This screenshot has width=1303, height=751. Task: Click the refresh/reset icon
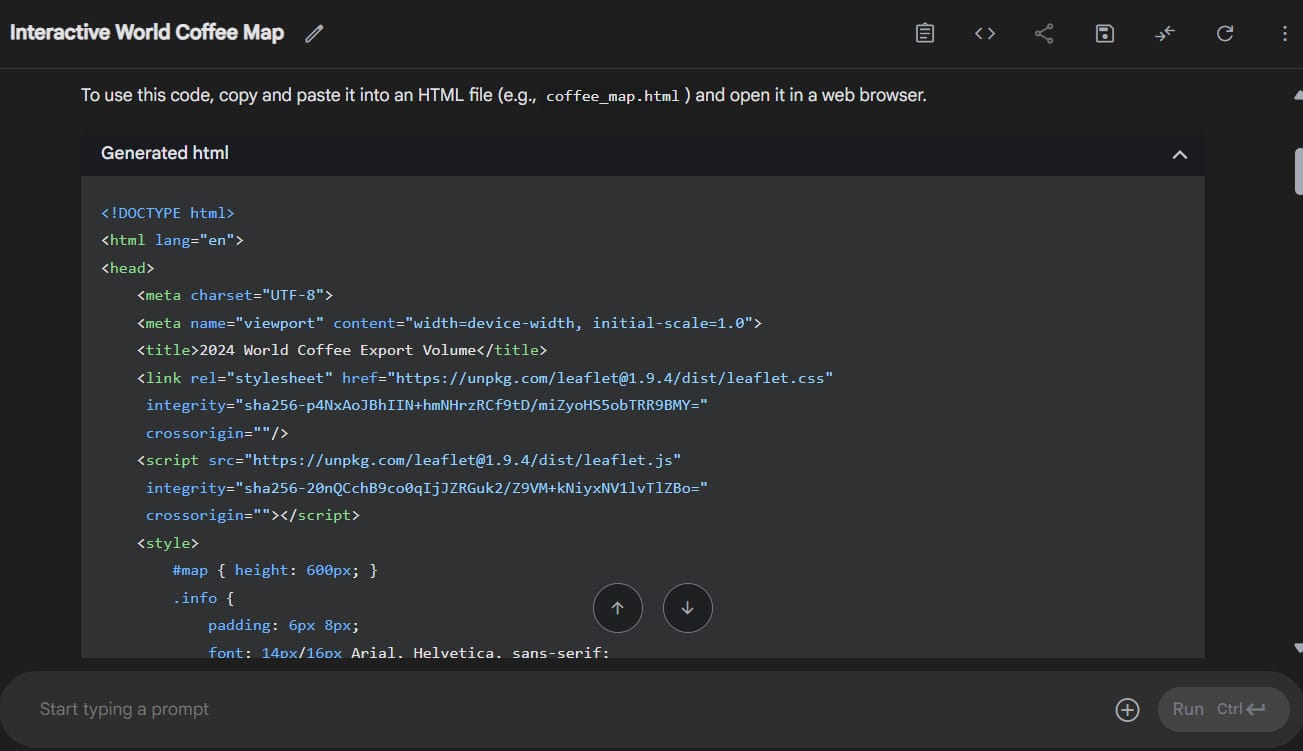click(1224, 33)
